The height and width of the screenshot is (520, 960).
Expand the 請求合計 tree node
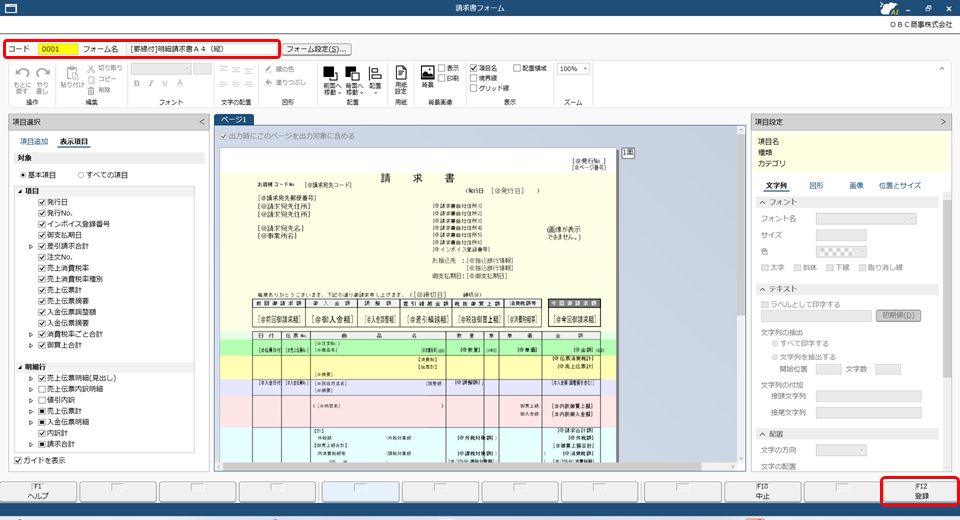click(x=31, y=445)
